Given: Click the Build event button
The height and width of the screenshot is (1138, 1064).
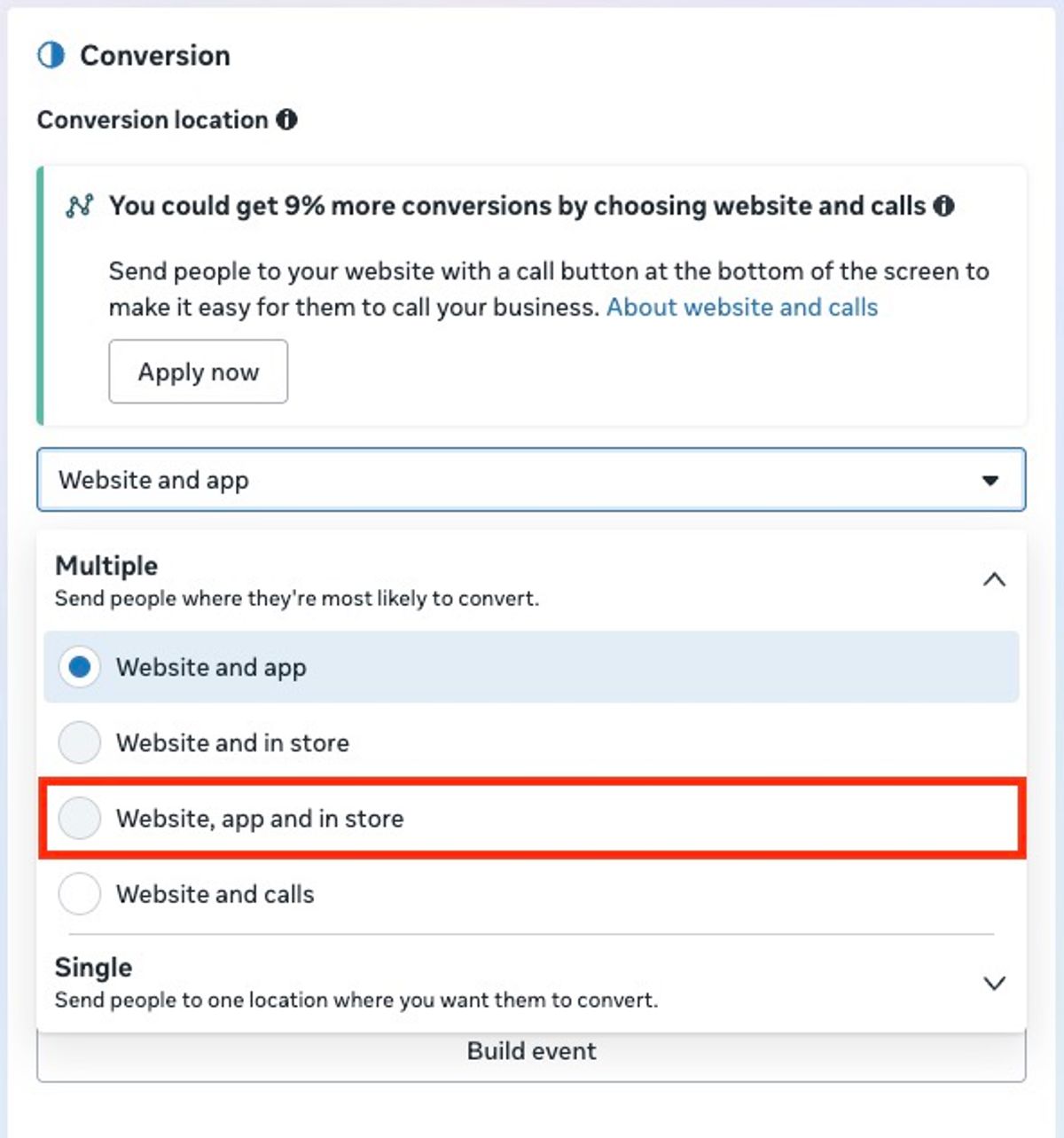Looking at the screenshot, I should (x=531, y=1056).
